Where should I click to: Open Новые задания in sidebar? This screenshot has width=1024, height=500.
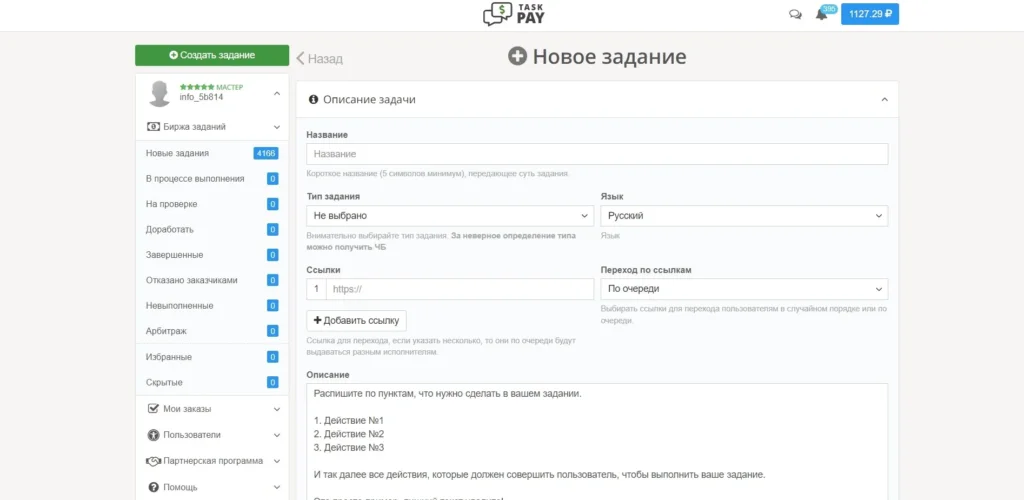[x=177, y=153]
